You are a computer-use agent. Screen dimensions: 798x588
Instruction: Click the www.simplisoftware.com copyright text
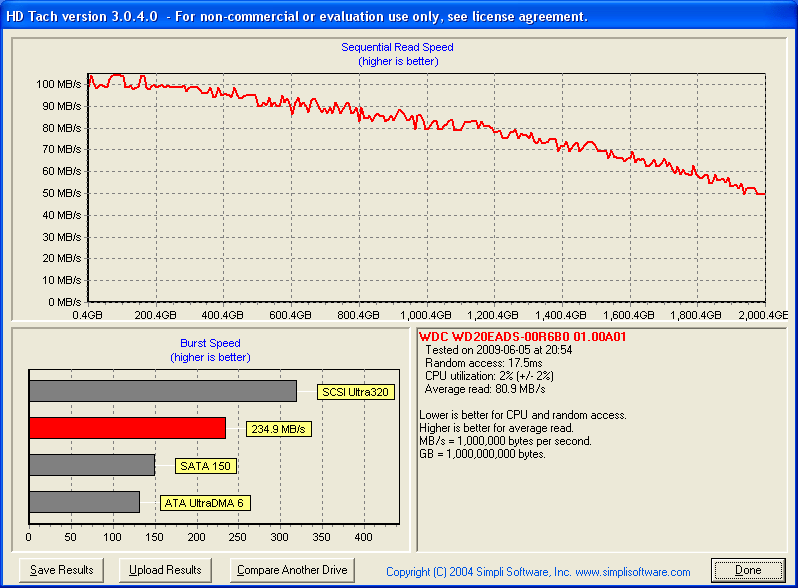[x=538, y=572]
